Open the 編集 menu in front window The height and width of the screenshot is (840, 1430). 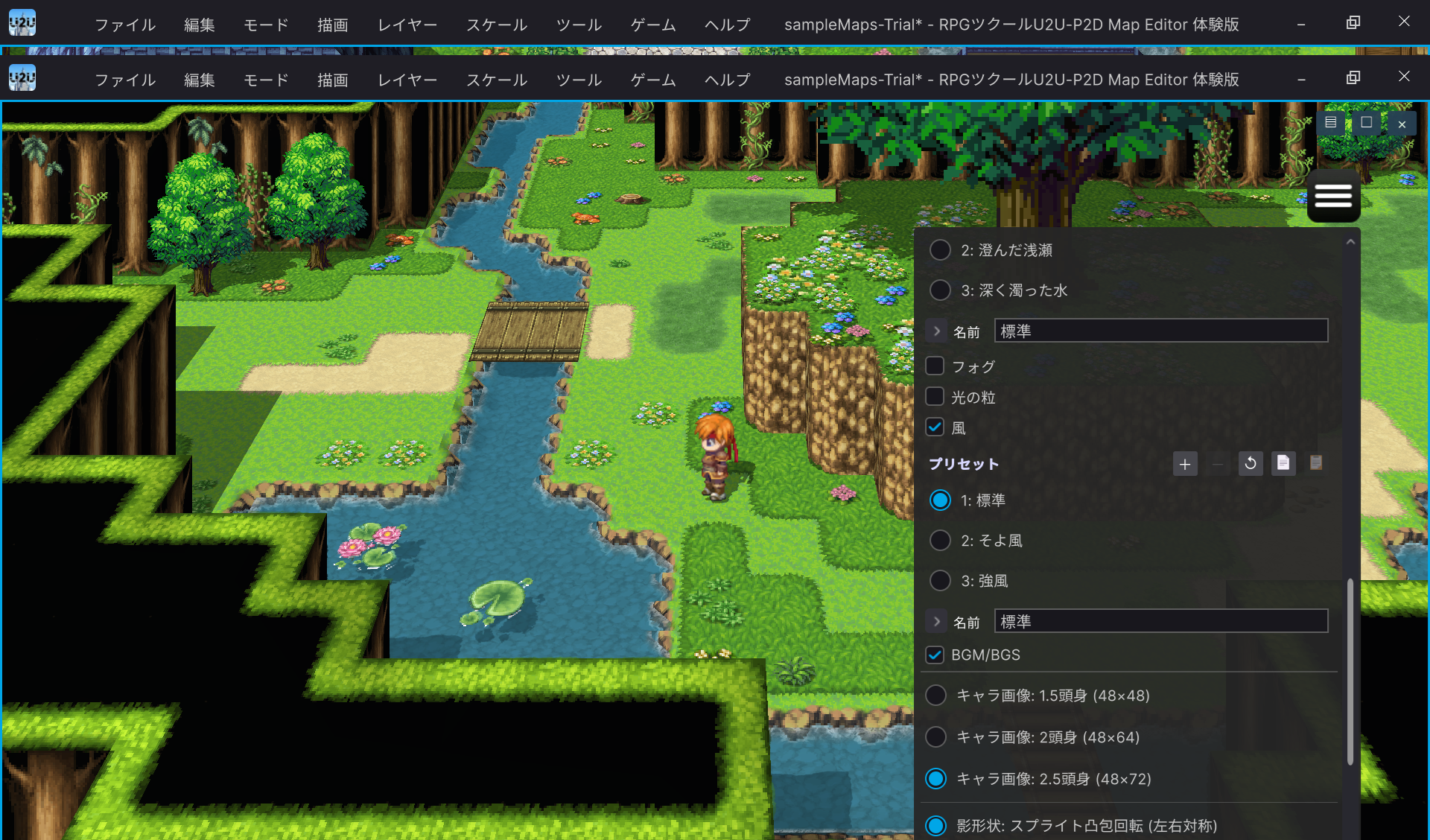pos(200,80)
